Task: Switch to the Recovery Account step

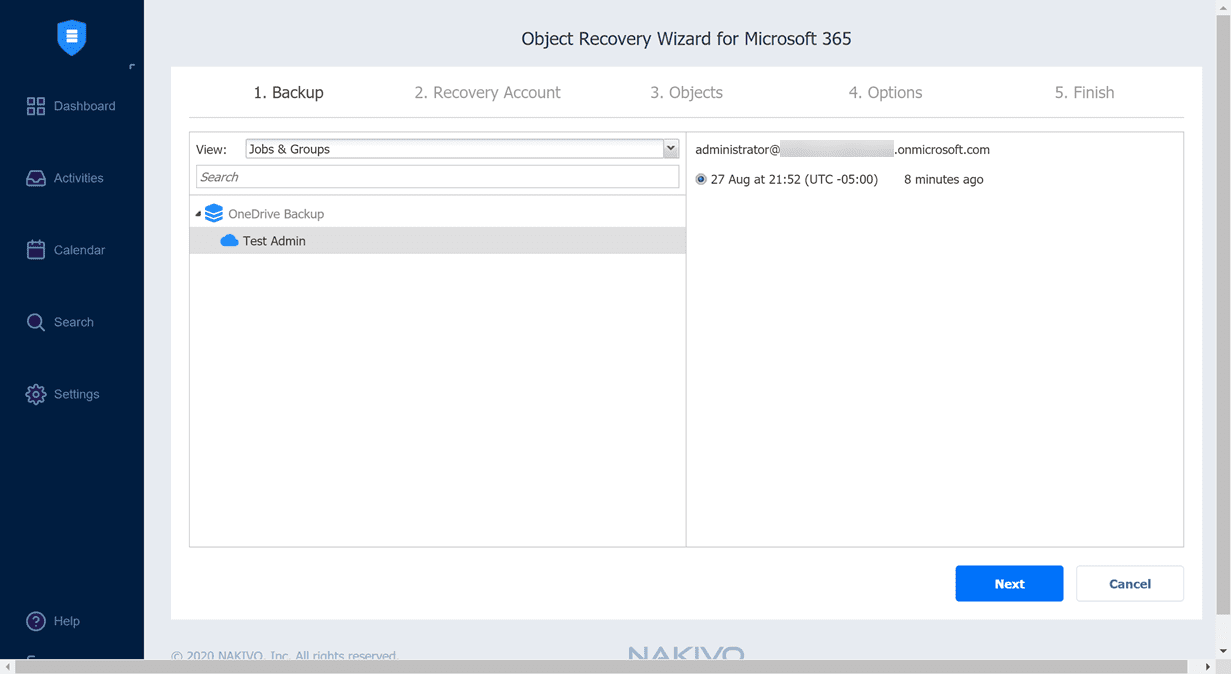Action: pyautogui.click(x=487, y=92)
